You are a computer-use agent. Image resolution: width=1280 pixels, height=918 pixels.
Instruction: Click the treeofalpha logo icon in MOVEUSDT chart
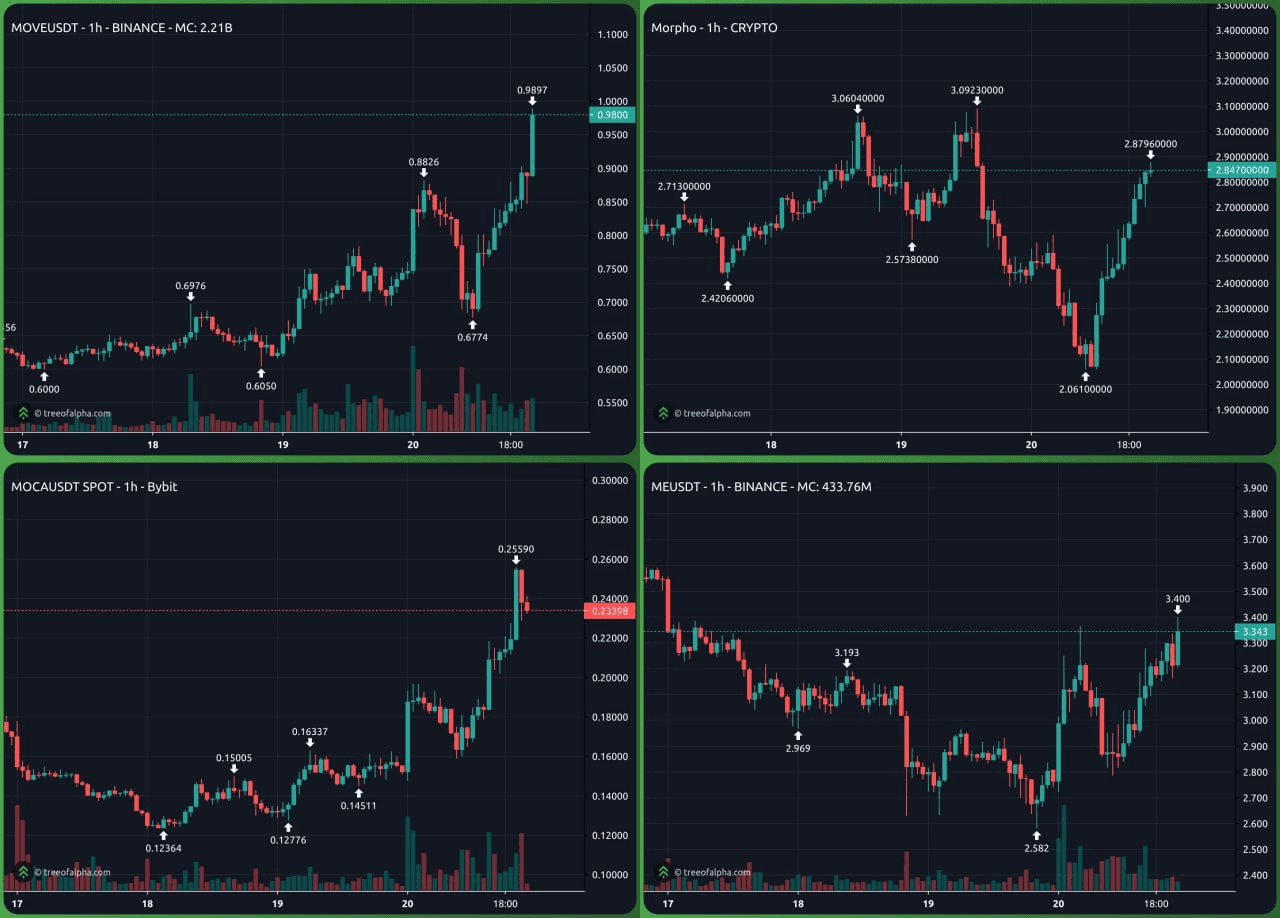(23, 412)
